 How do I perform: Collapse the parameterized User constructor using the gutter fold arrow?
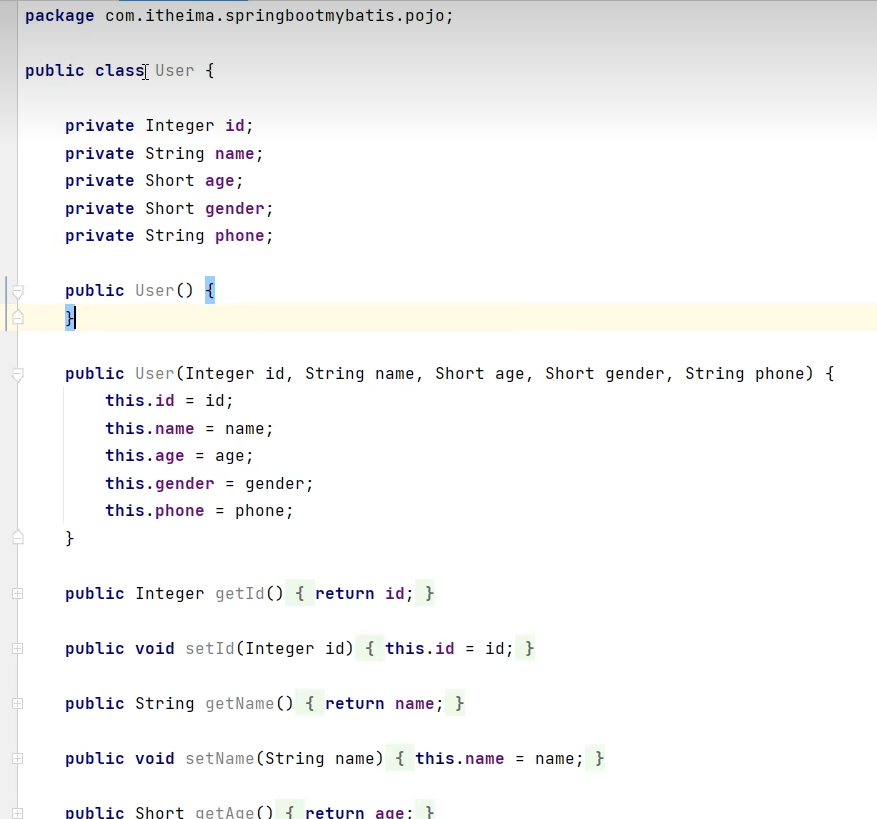pos(17,374)
